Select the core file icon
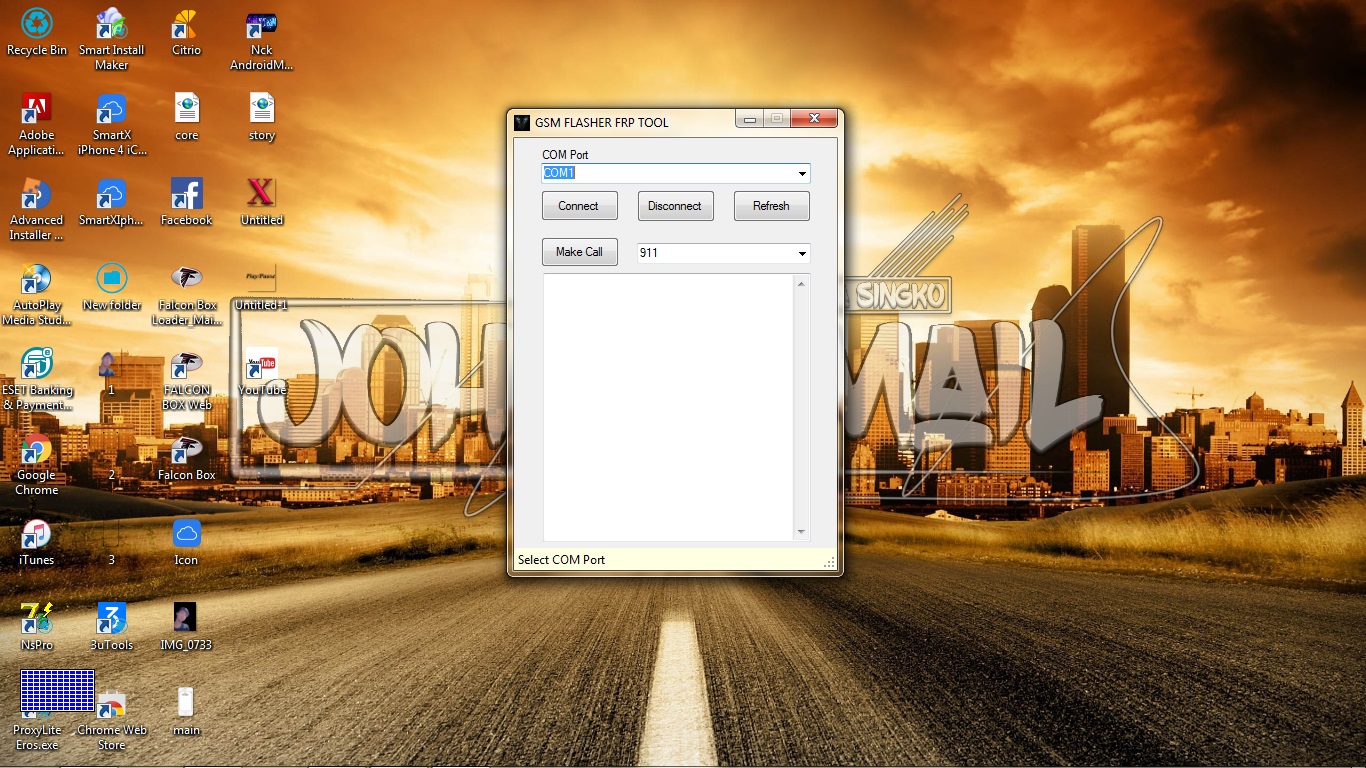Screen dimensions: 1366x768 click(x=186, y=117)
